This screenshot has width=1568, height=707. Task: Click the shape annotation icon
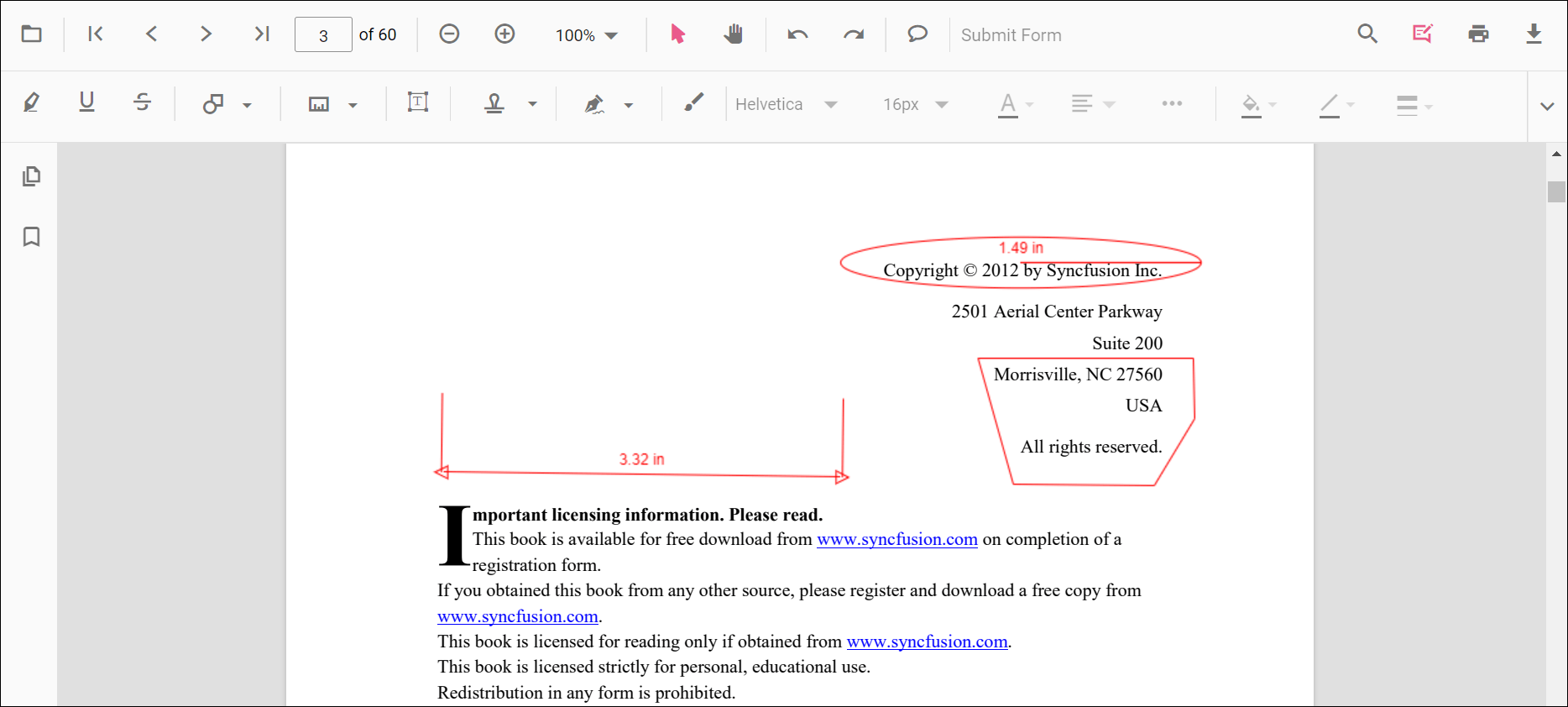pyautogui.click(x=213, y=104)
